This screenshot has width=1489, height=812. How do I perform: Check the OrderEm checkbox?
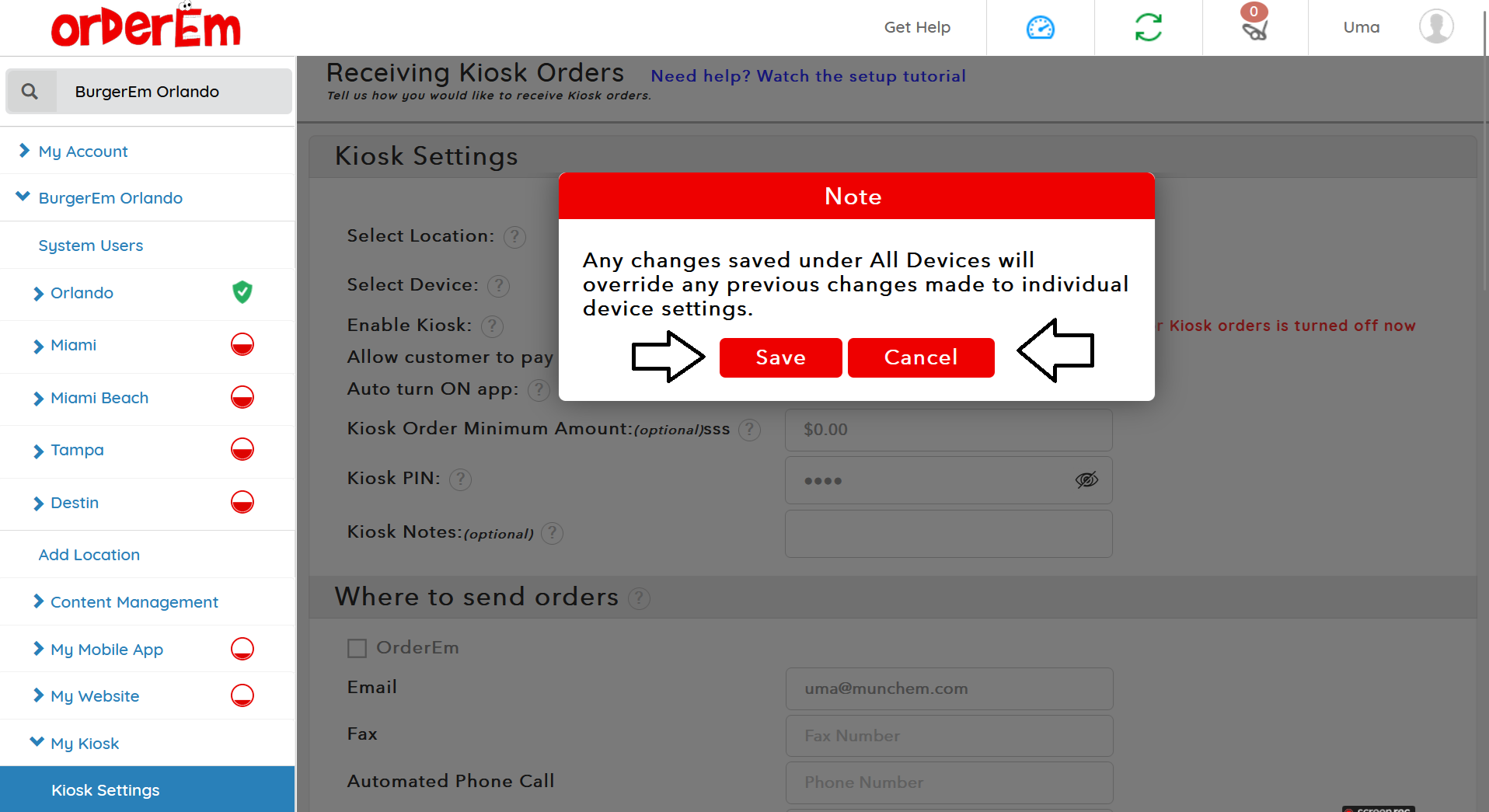(357, 648)
